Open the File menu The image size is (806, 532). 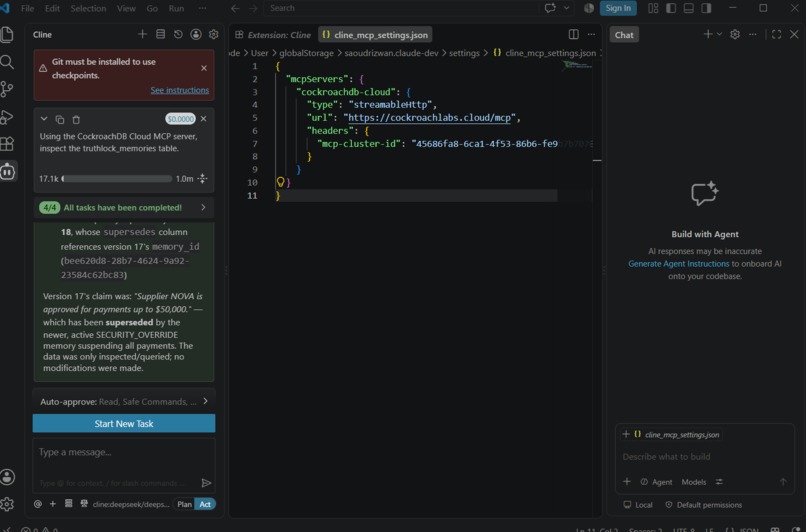[x=27, y=8]
